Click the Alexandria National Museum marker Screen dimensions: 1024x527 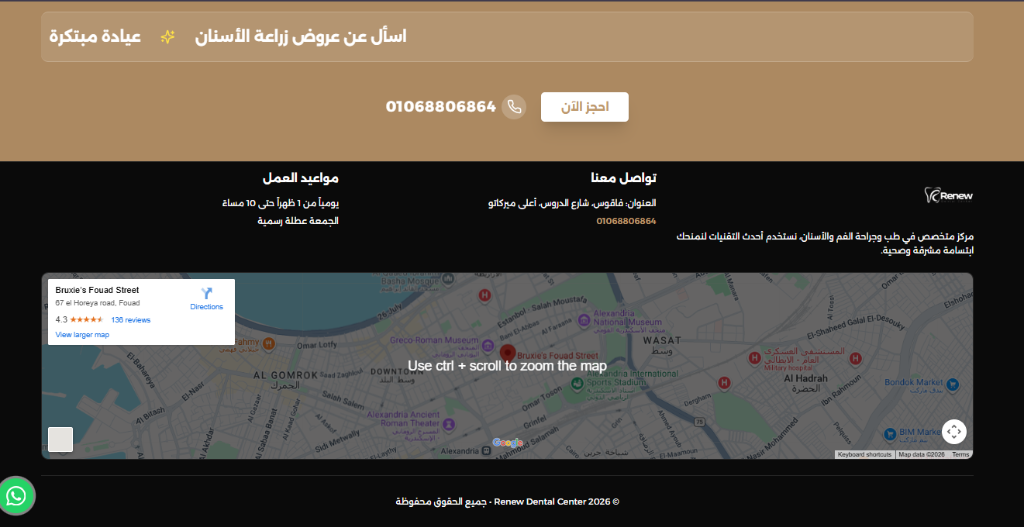pos(583,321)
